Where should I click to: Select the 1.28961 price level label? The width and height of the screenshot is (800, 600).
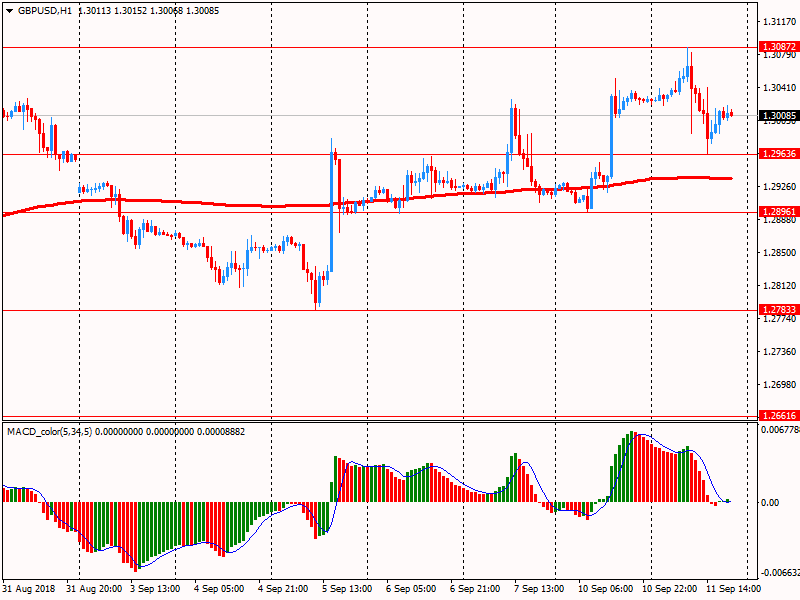tap(779, 212)
